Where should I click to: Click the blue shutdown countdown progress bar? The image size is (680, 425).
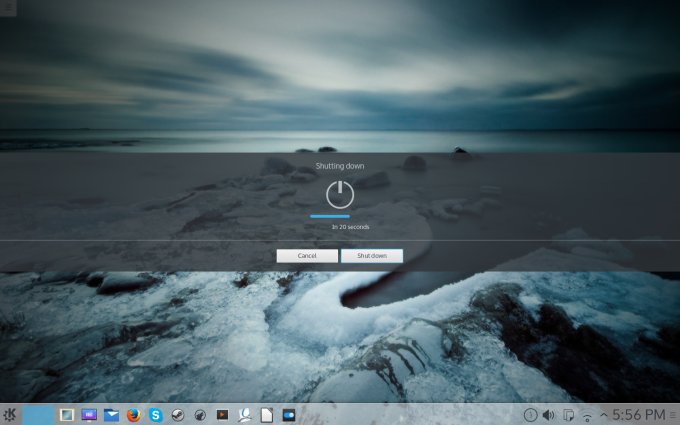coord(330,216)
